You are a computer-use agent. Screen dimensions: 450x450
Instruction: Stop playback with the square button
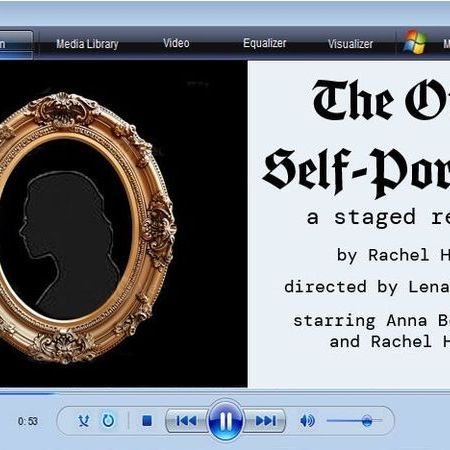[147, 421]
